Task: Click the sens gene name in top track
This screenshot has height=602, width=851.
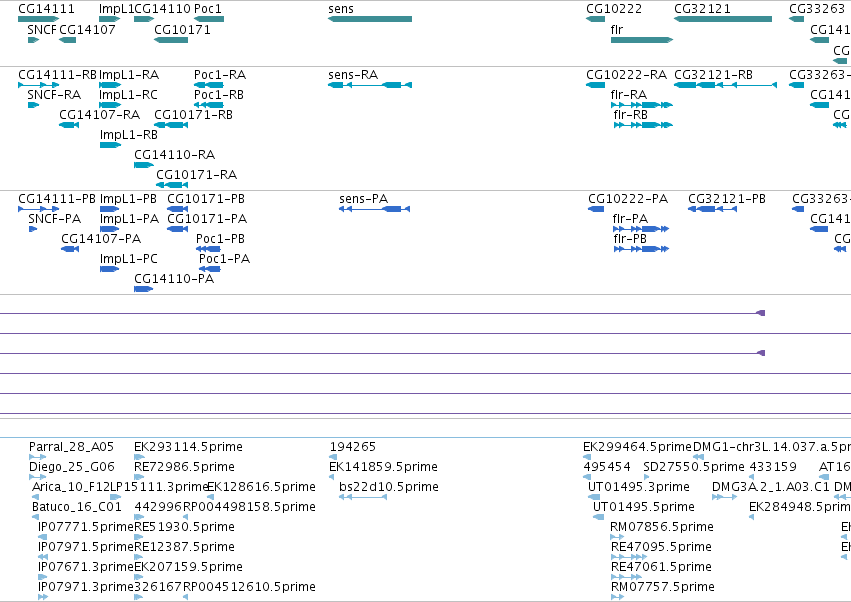Action: [341, 9]
